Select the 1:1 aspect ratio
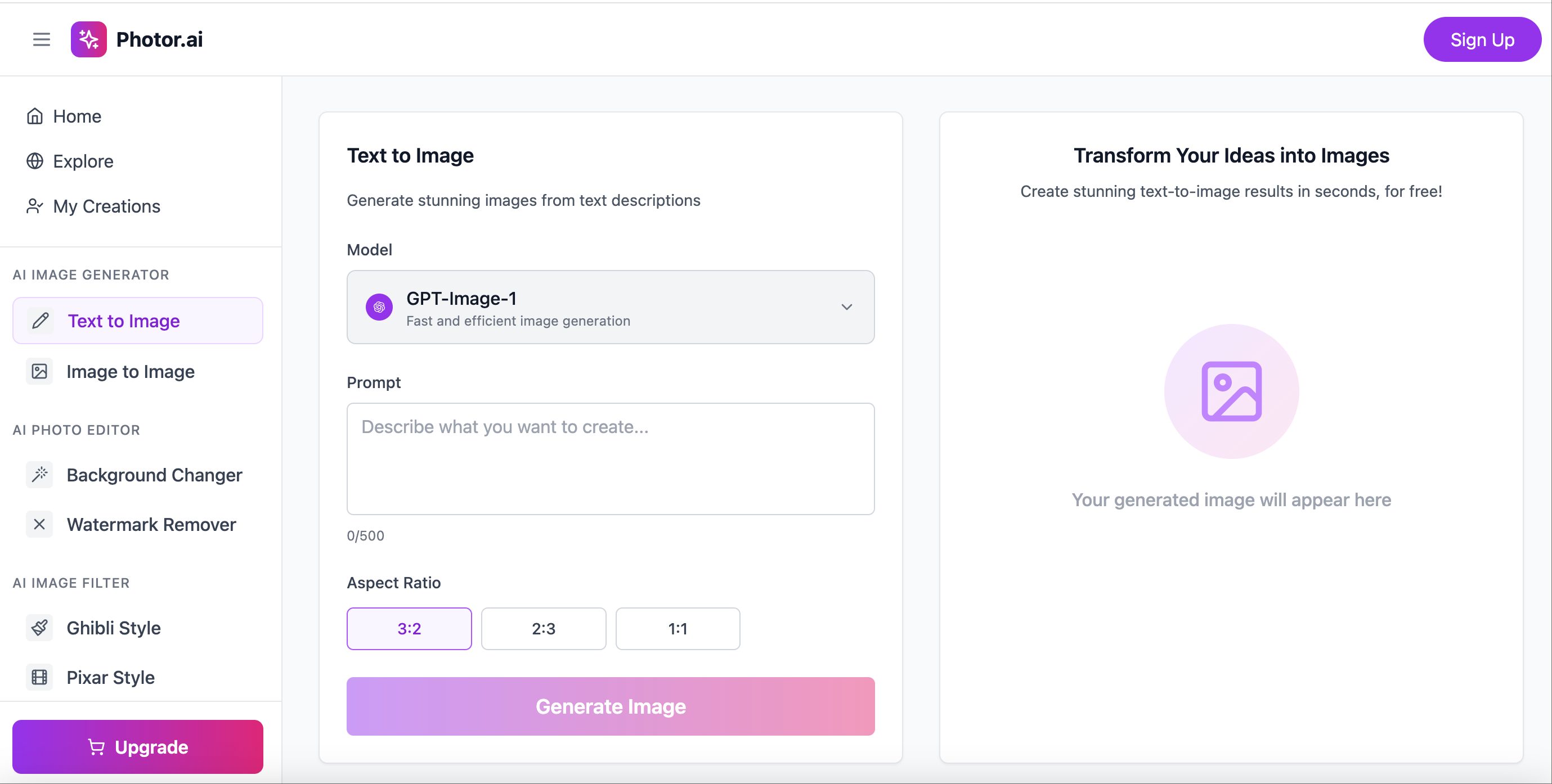1552x784 pixels. point(678,629)
